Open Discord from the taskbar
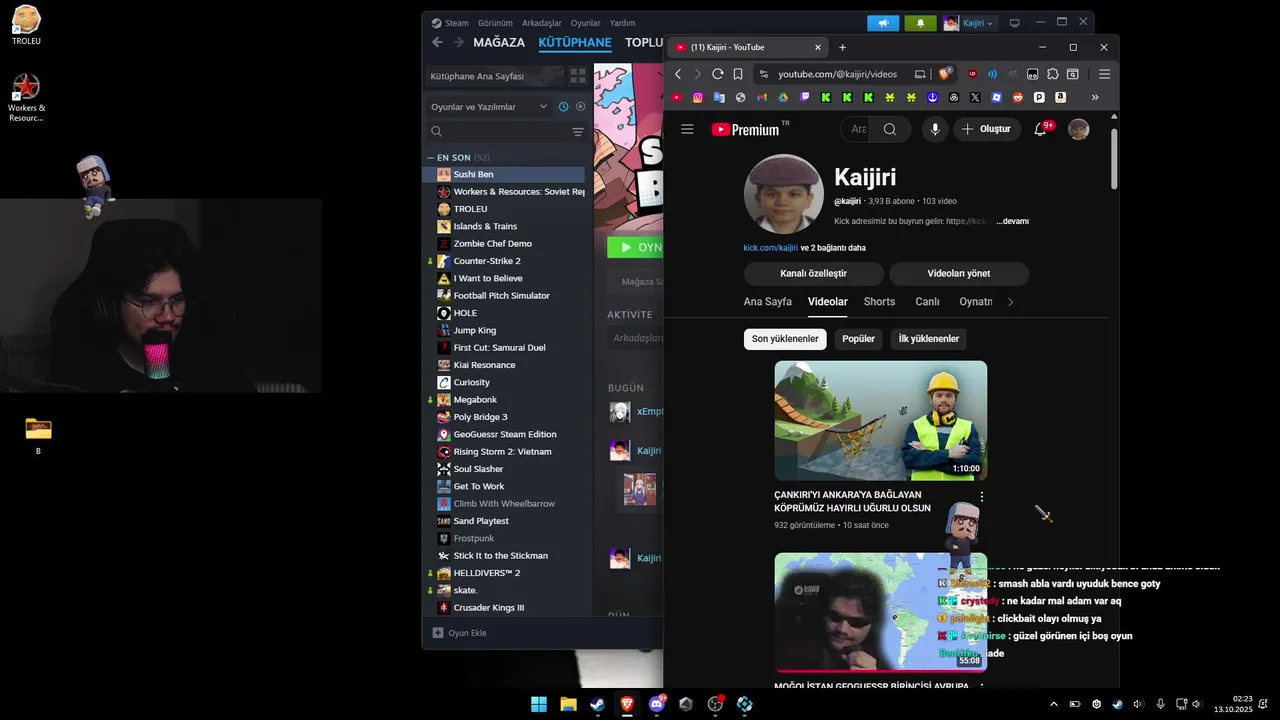This screenshot has height=720, width=1280. pyautogui.click(x=657, y=704)
